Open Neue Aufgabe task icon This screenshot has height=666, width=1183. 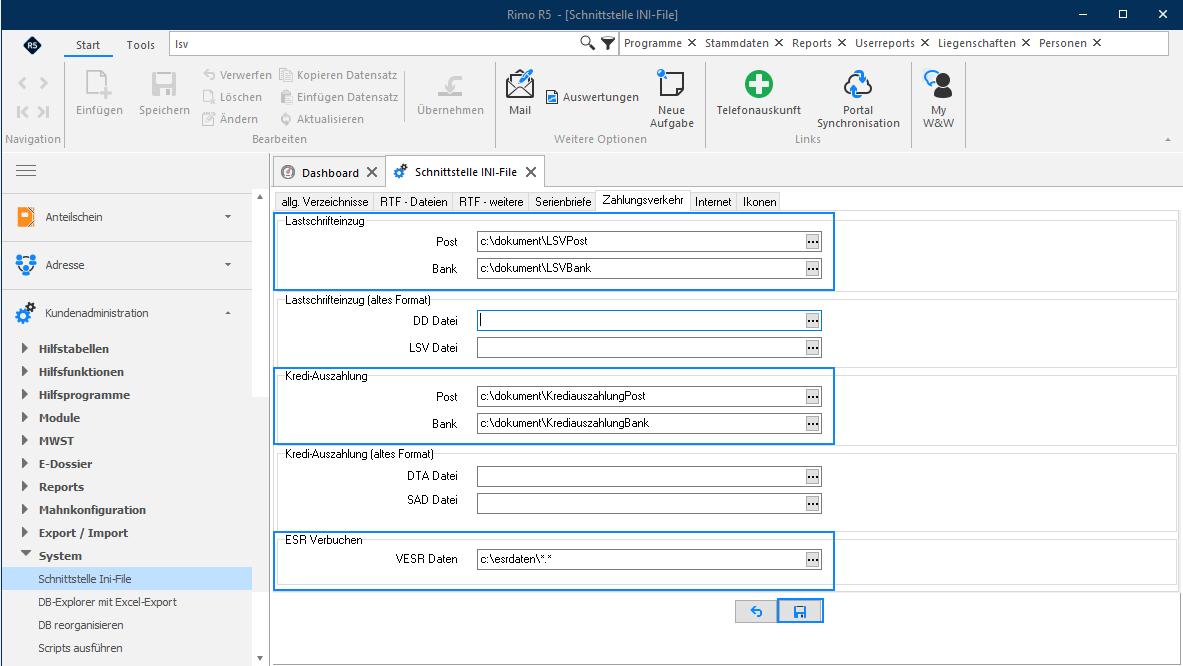click(671, 83)
